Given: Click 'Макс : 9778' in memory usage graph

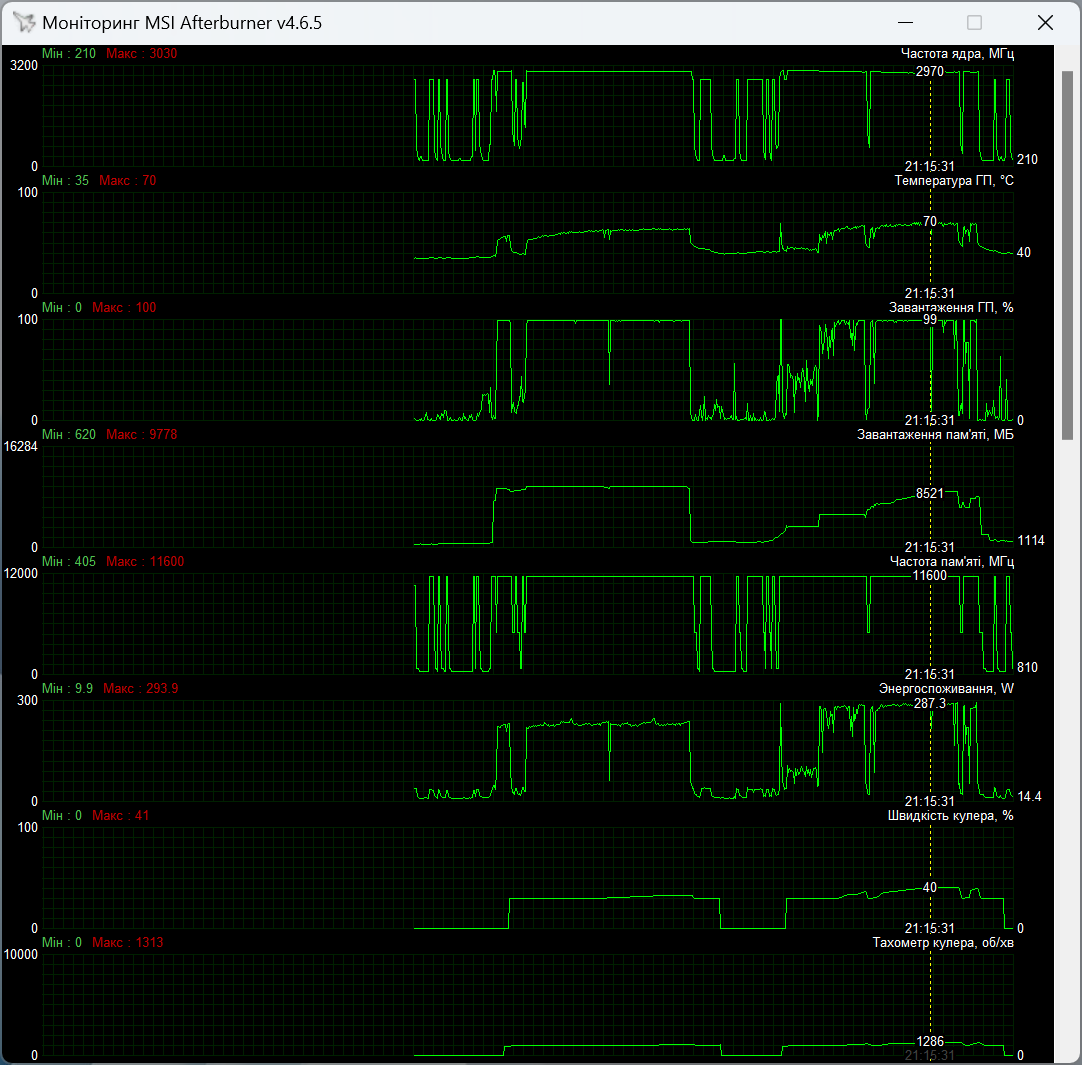Looking at the screenshot, I should click(x=141, y=434).
